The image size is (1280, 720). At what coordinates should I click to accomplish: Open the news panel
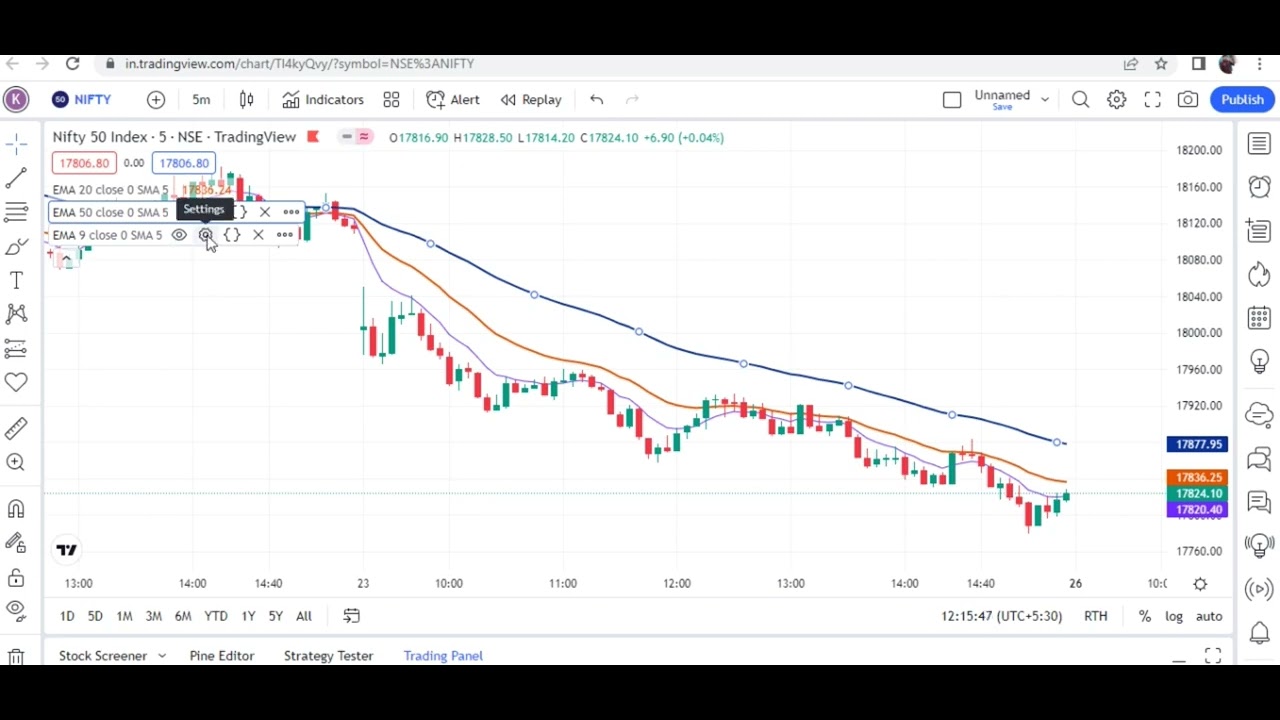tap(1259, 231)
